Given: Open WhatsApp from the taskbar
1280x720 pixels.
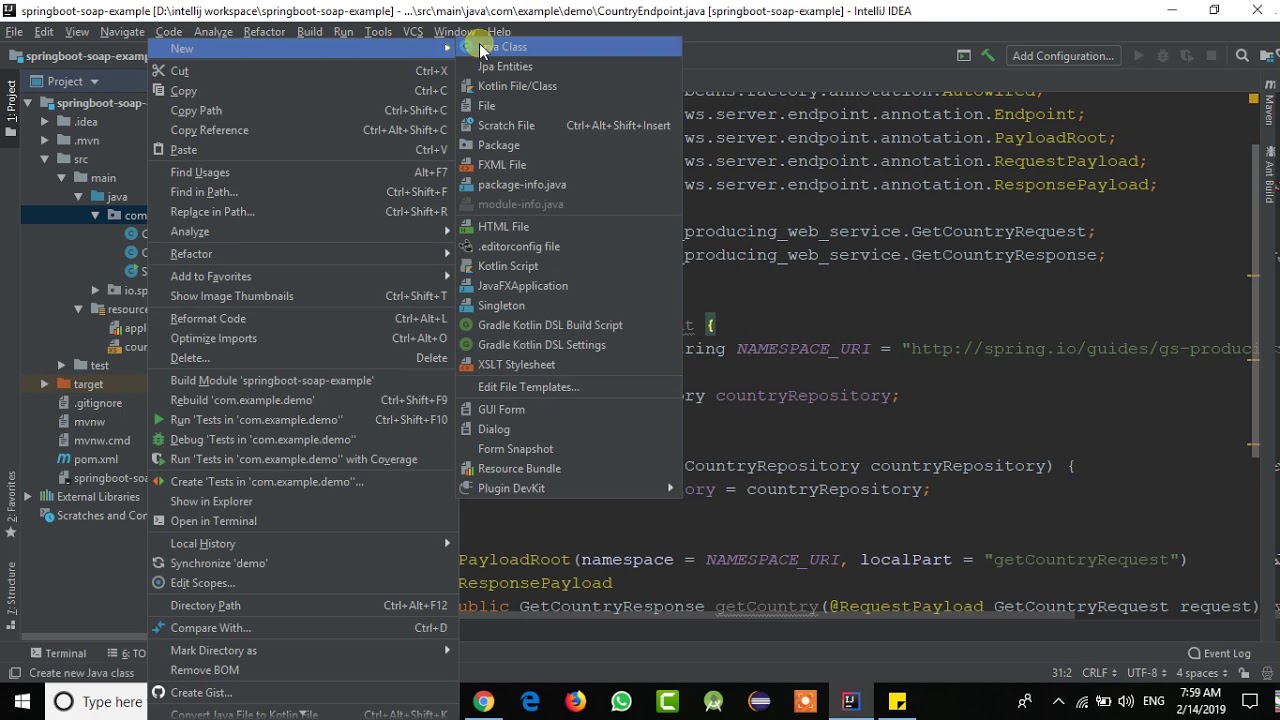Looking at the screenshot, I should [x=621, y=702].
